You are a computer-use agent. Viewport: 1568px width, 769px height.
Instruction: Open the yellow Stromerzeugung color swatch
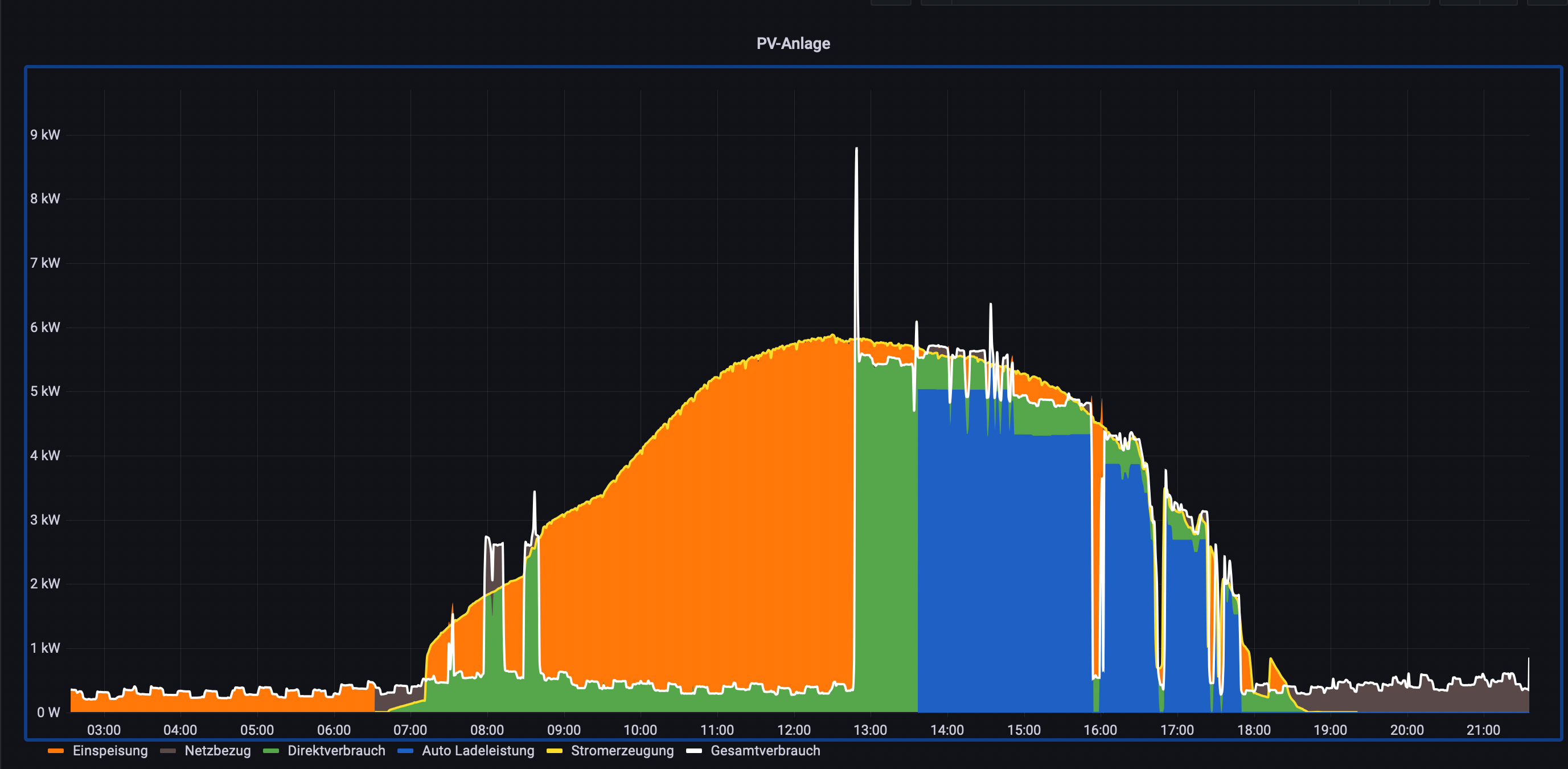555,751
